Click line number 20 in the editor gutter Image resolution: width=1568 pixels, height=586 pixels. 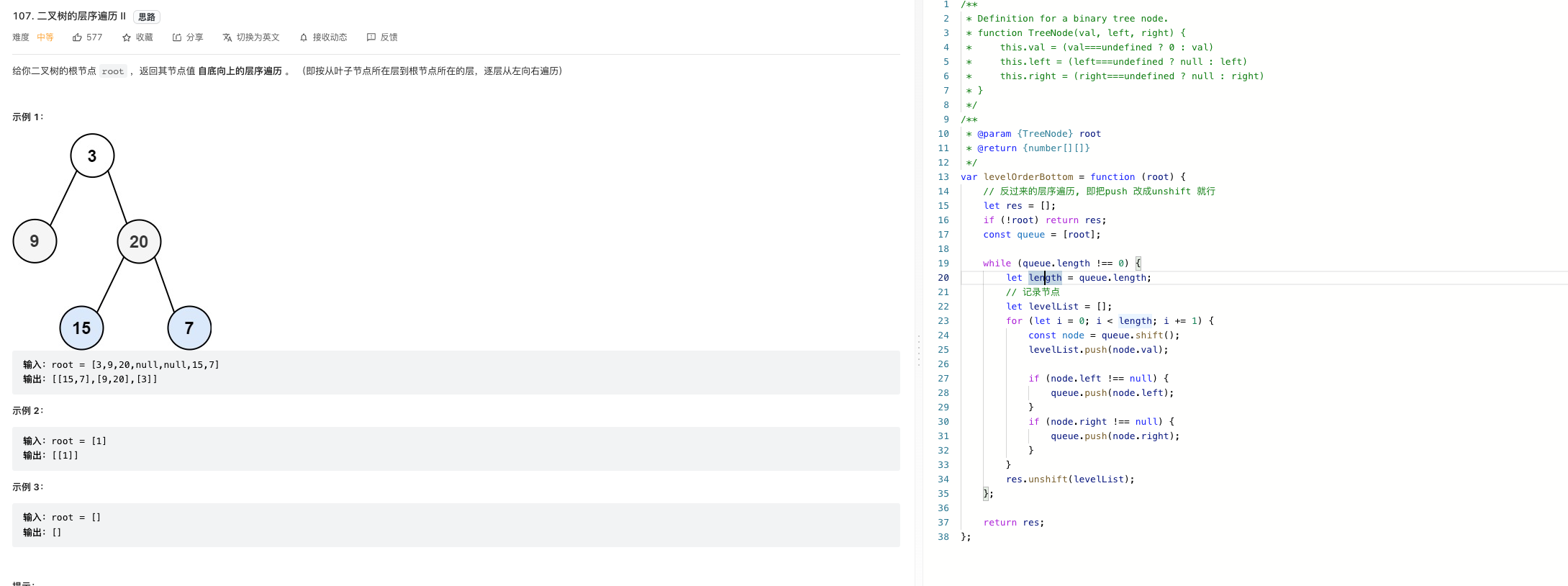pos(943,278)
